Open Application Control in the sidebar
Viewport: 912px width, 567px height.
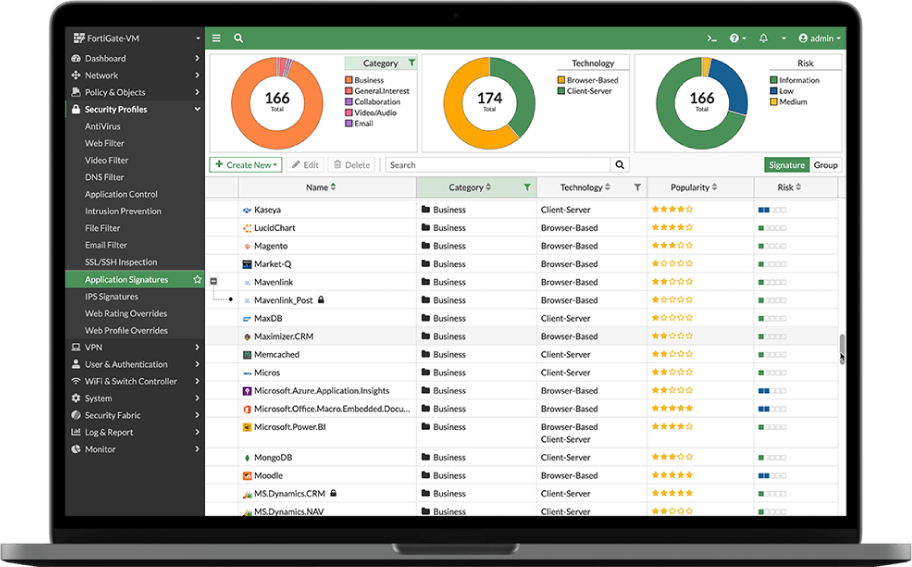[x=121, y=194]
